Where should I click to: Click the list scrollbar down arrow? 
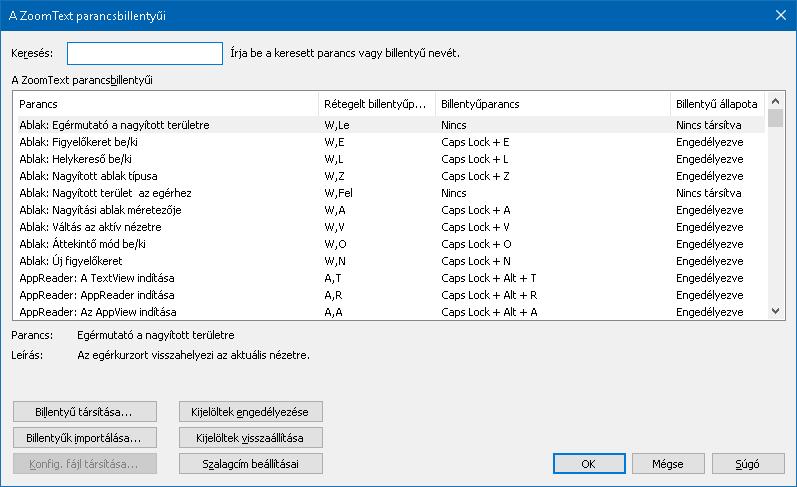tap(775, 311)
